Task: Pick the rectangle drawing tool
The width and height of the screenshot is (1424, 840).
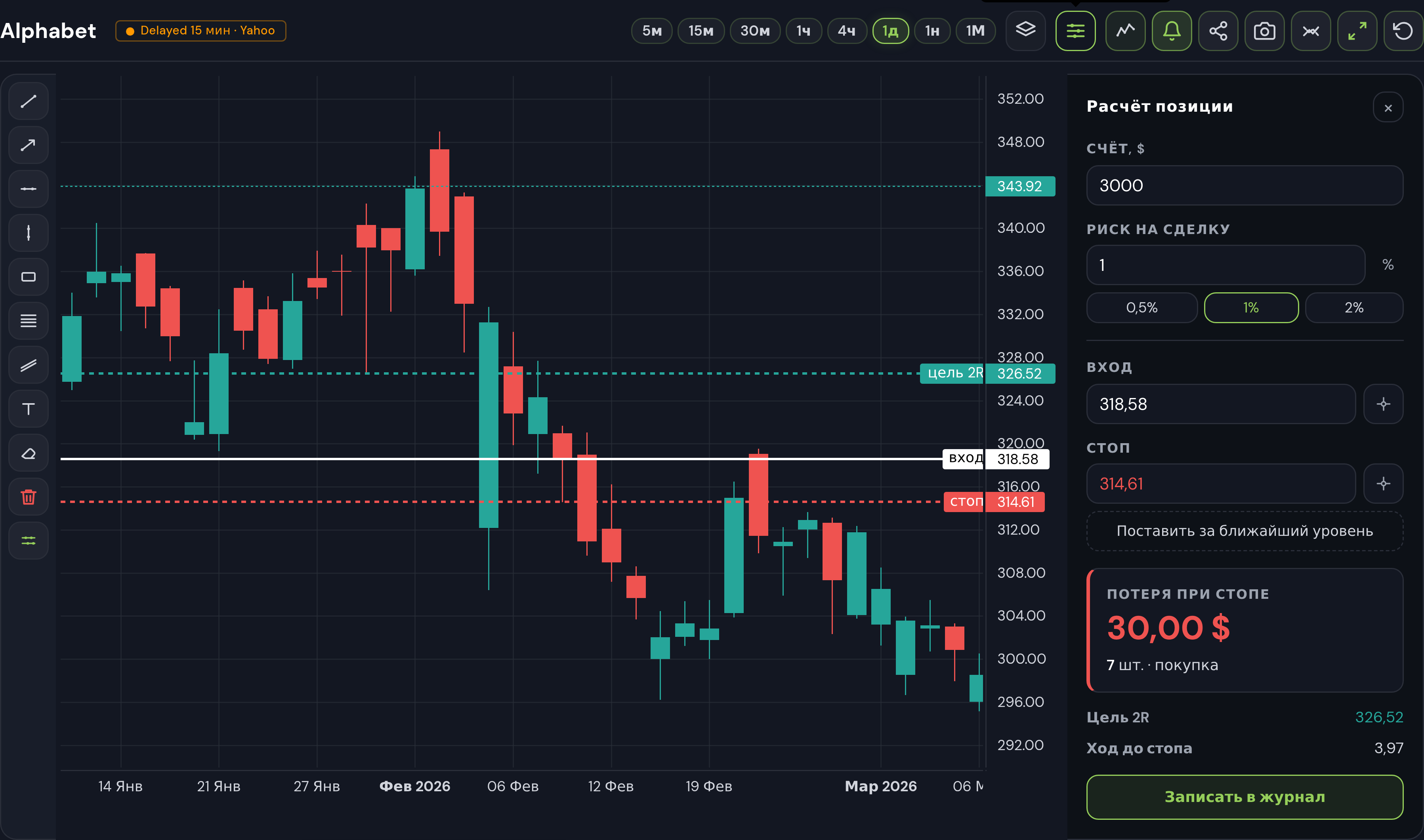Action: (28, 277)
